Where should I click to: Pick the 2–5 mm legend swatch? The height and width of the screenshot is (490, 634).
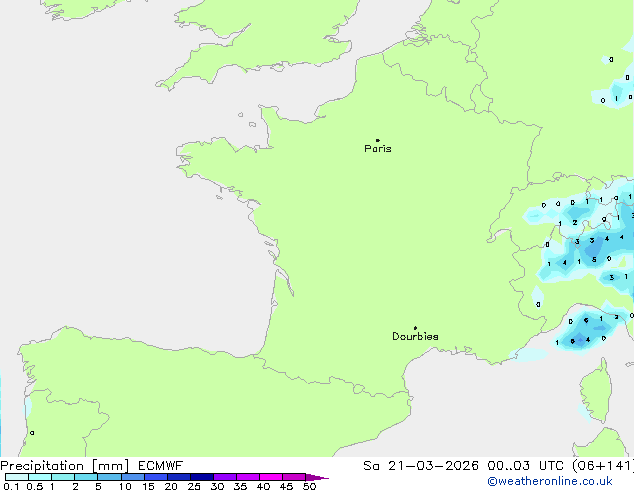click(86, 477)
